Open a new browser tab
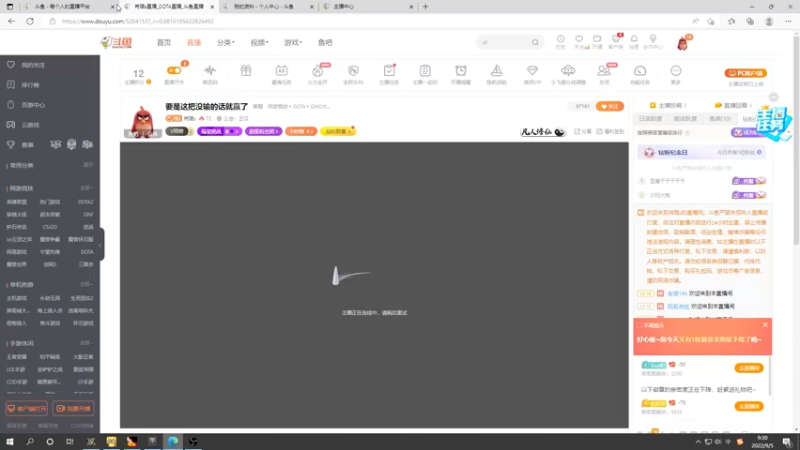 426,7
